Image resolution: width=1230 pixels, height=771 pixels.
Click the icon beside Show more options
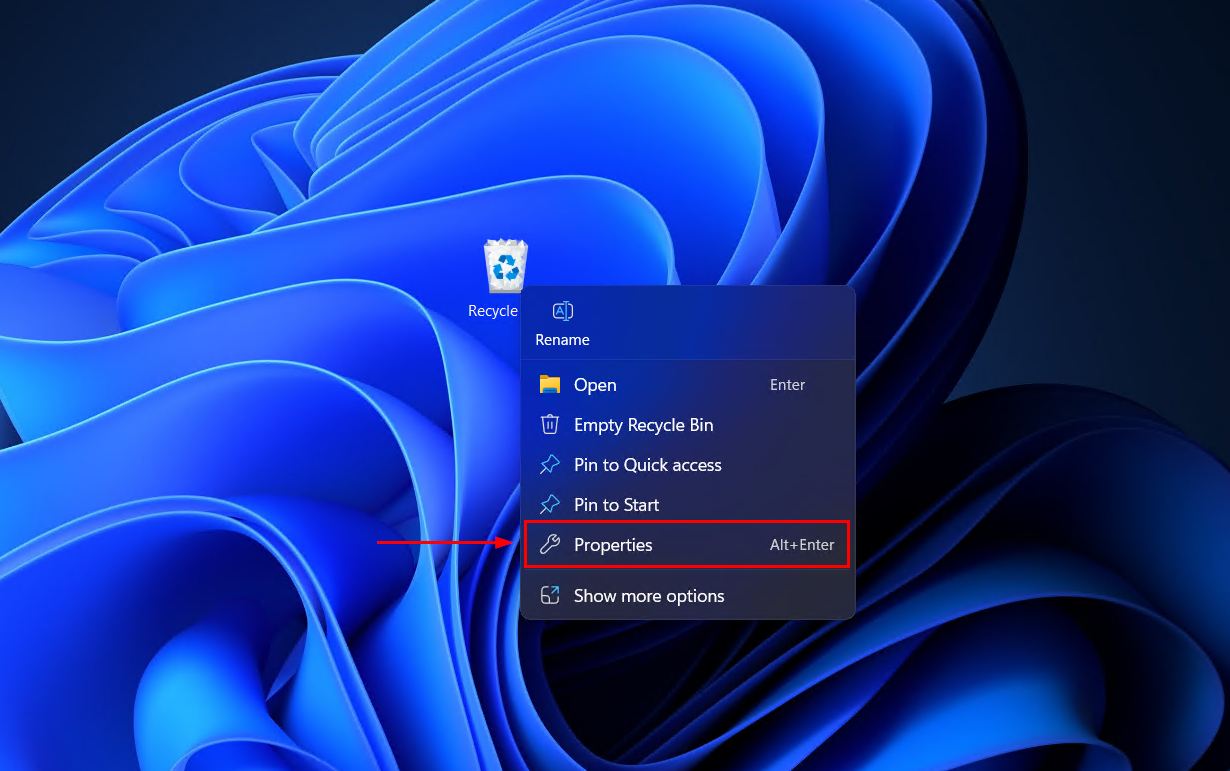(x=550, y=595)
